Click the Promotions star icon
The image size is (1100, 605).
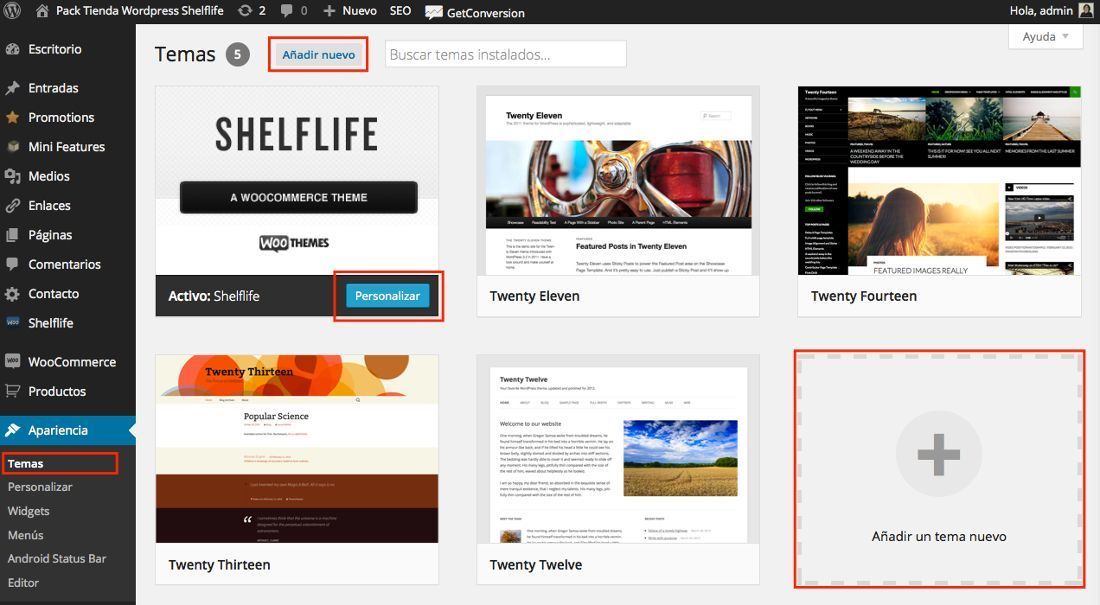point(13,117)
